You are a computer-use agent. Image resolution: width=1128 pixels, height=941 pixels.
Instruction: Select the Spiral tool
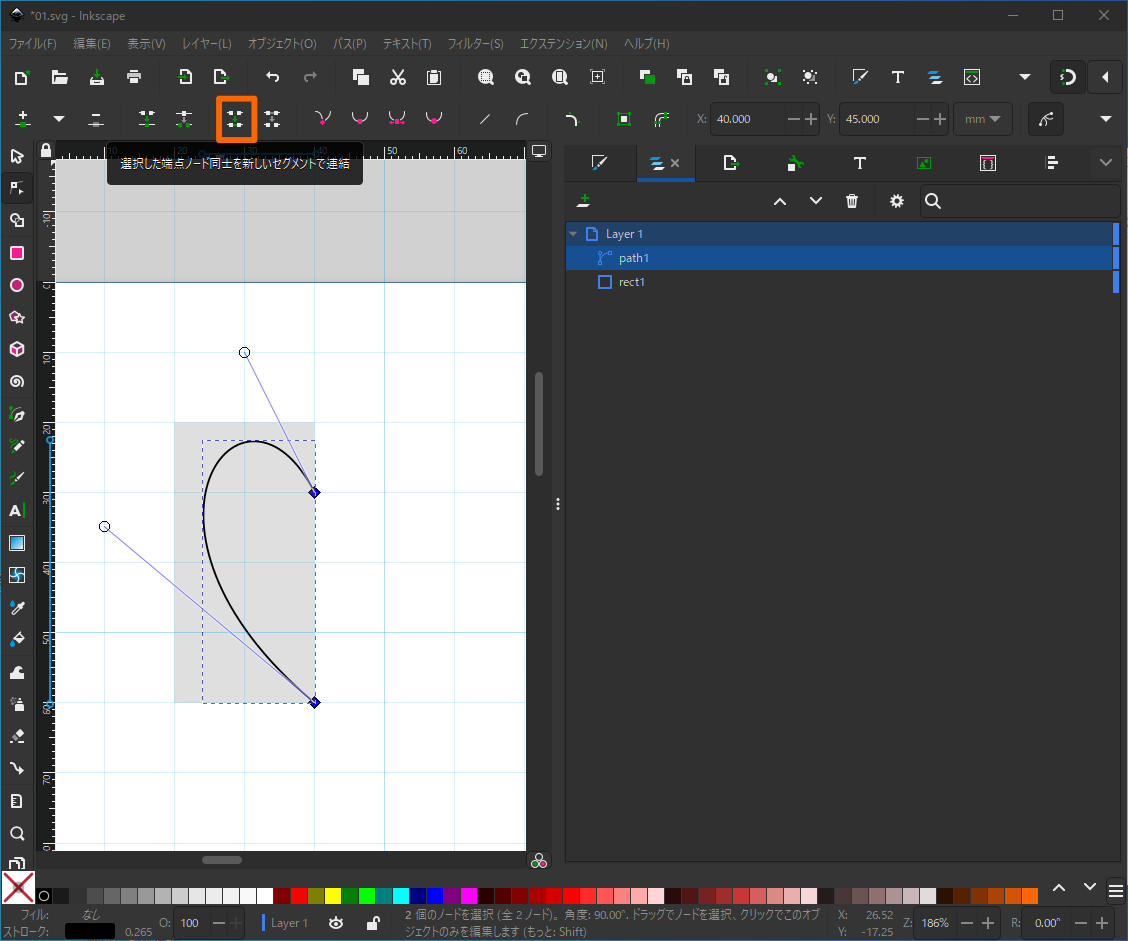17,382
